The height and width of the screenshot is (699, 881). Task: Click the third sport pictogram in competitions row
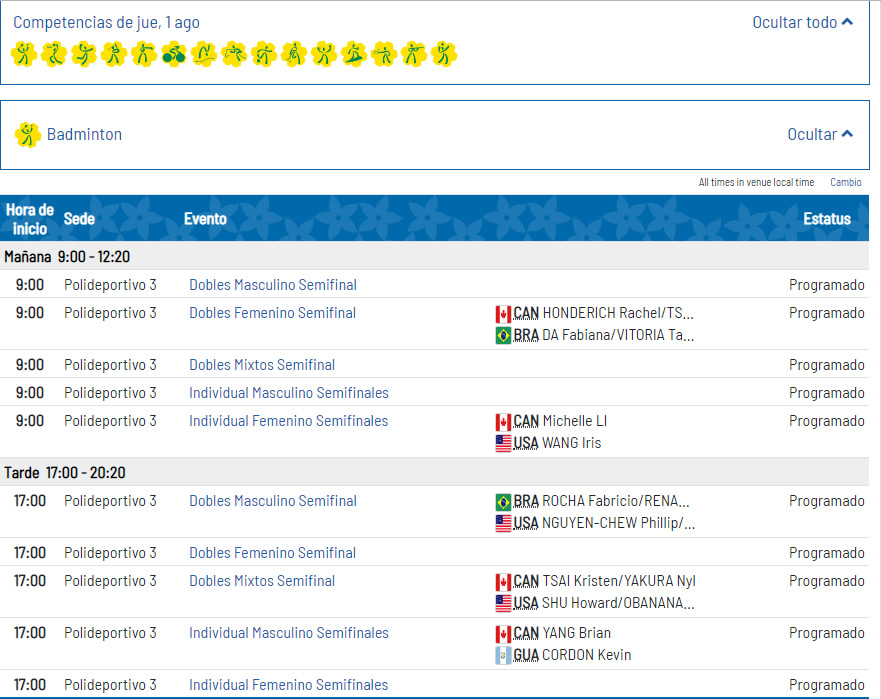point(84,55)
